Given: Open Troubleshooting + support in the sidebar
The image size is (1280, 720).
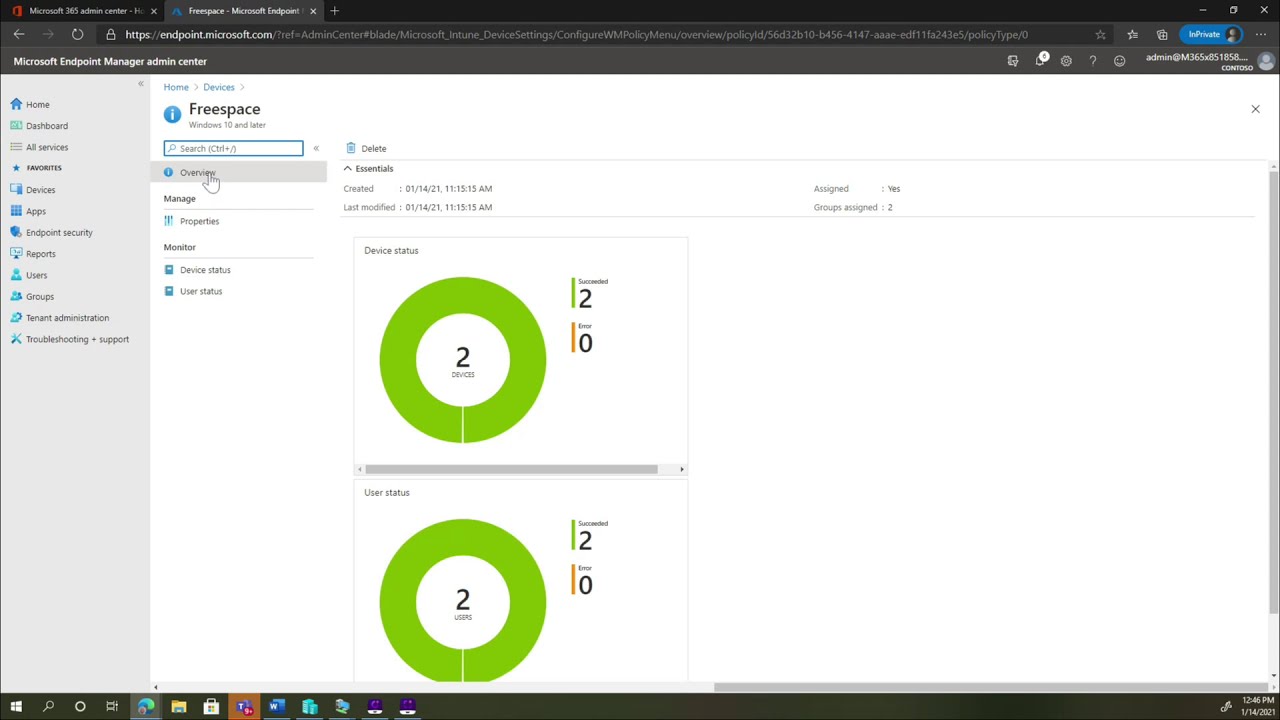Looking at the screenshot, I should tap(77, 339).
